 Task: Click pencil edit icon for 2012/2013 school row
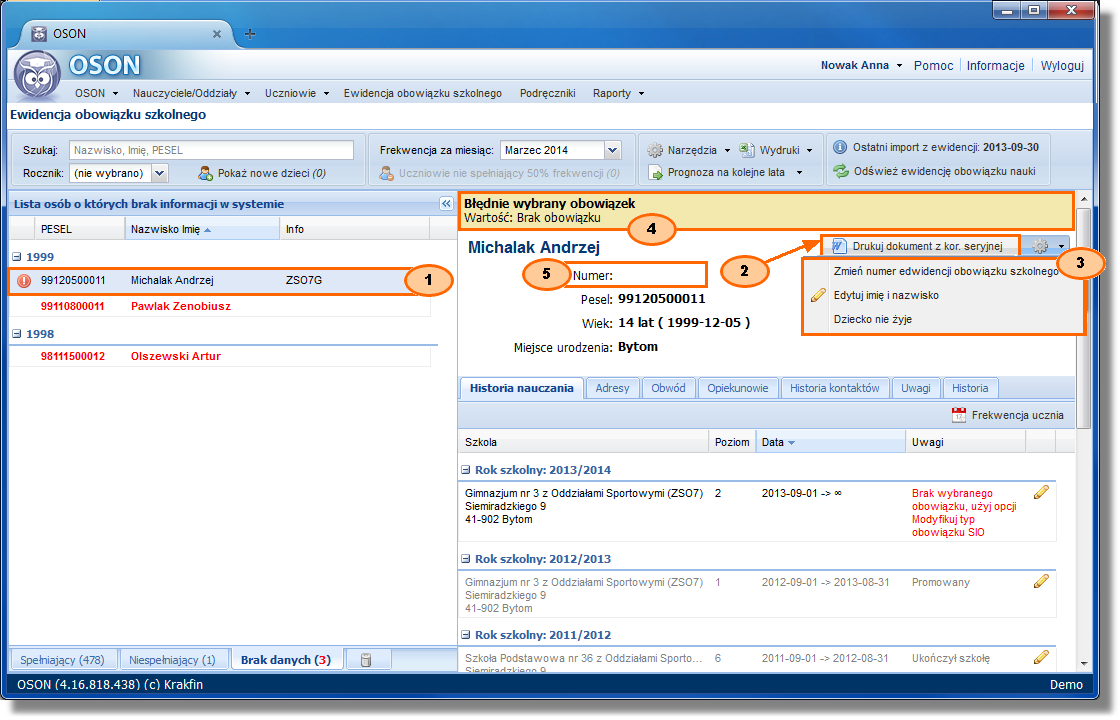(1041, 581)
